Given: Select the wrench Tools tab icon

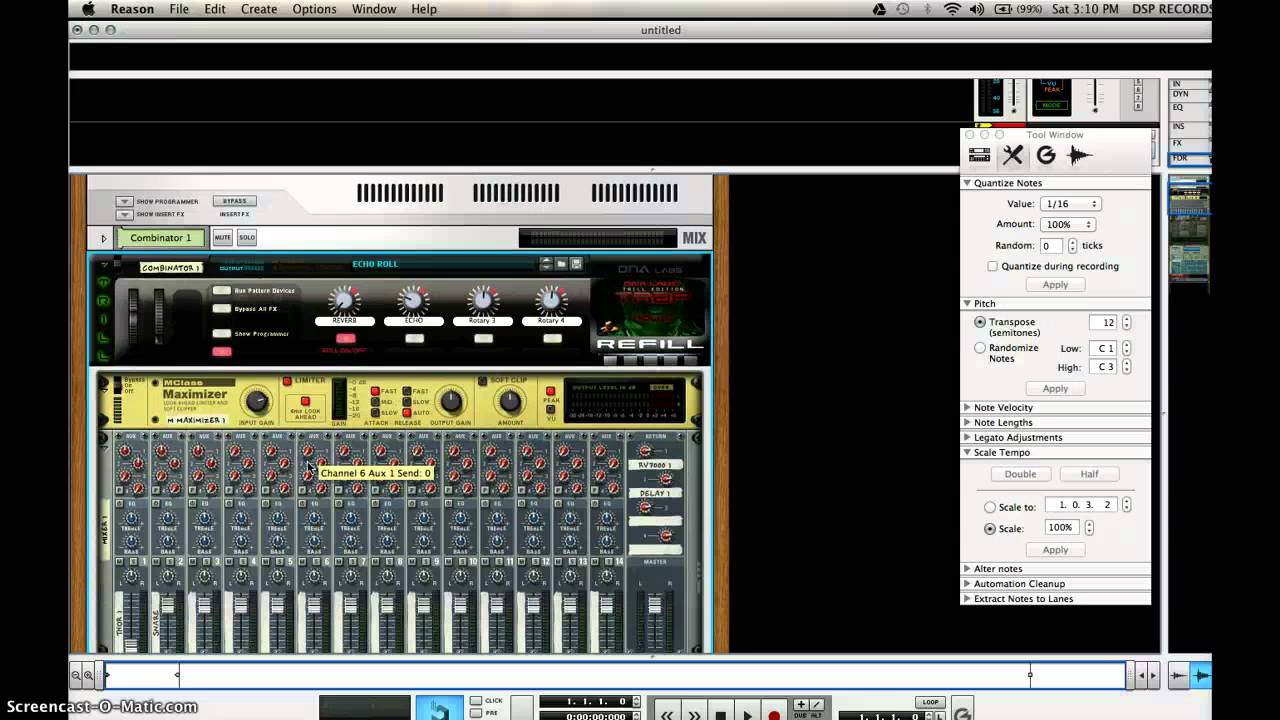Looking at the screenshot, I should 1013,155.
